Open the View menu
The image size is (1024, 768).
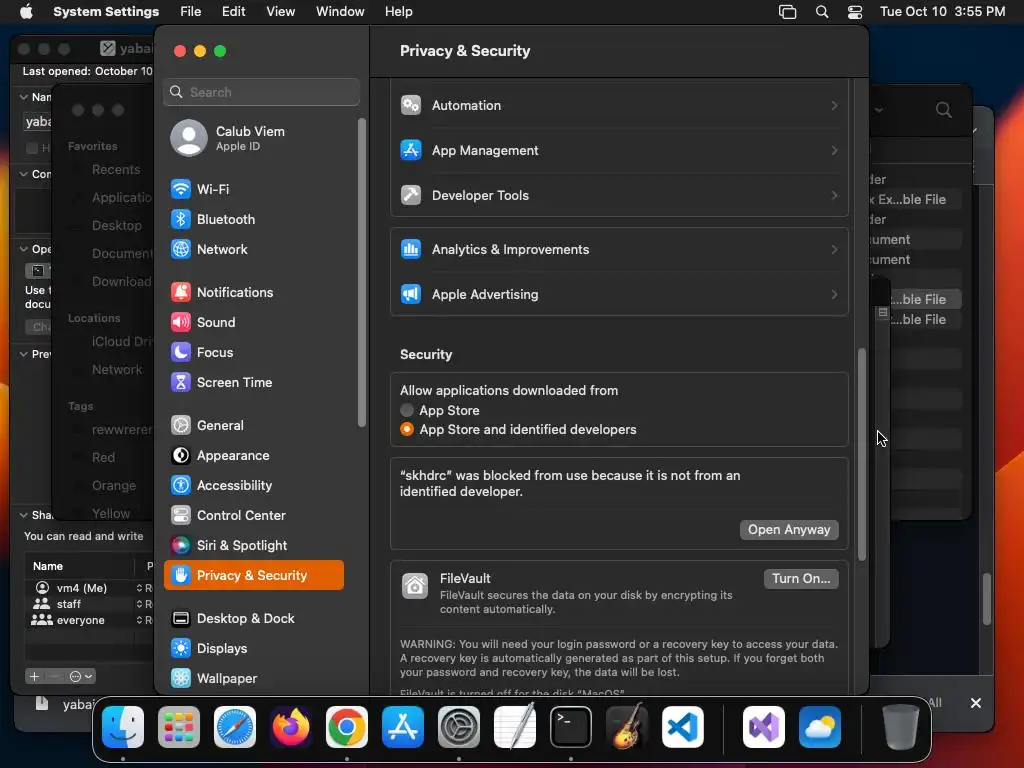point(280,12)
